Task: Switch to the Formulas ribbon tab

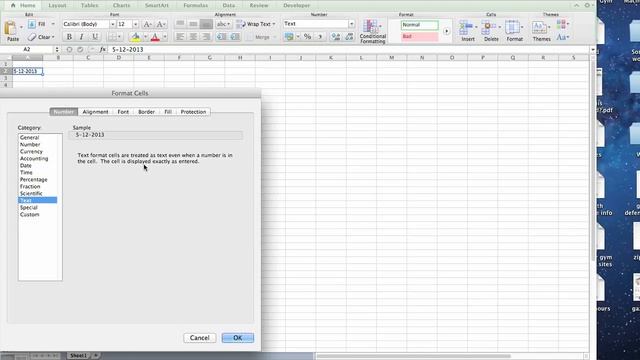Action: (195, 5)
